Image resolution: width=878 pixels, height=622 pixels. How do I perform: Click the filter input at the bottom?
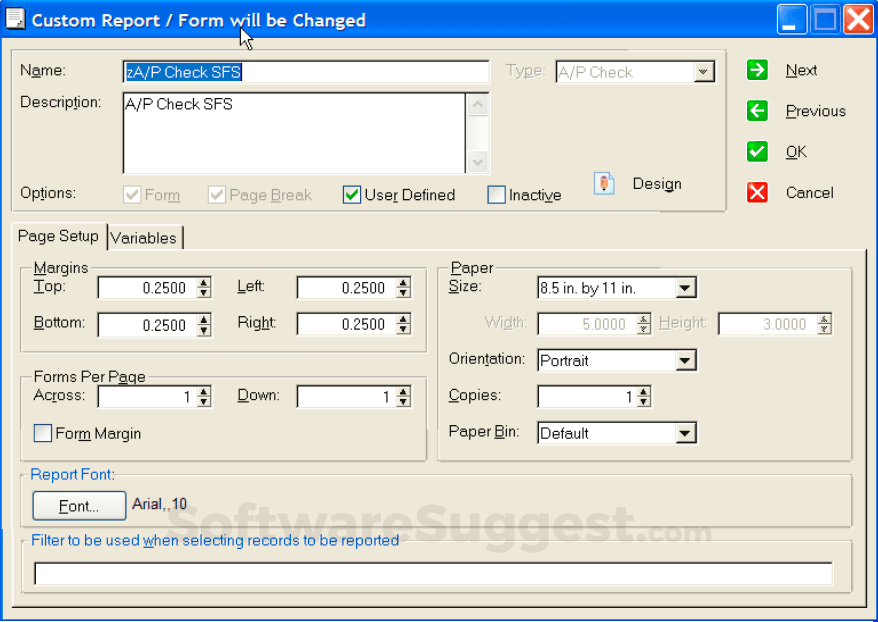(430, 572)
